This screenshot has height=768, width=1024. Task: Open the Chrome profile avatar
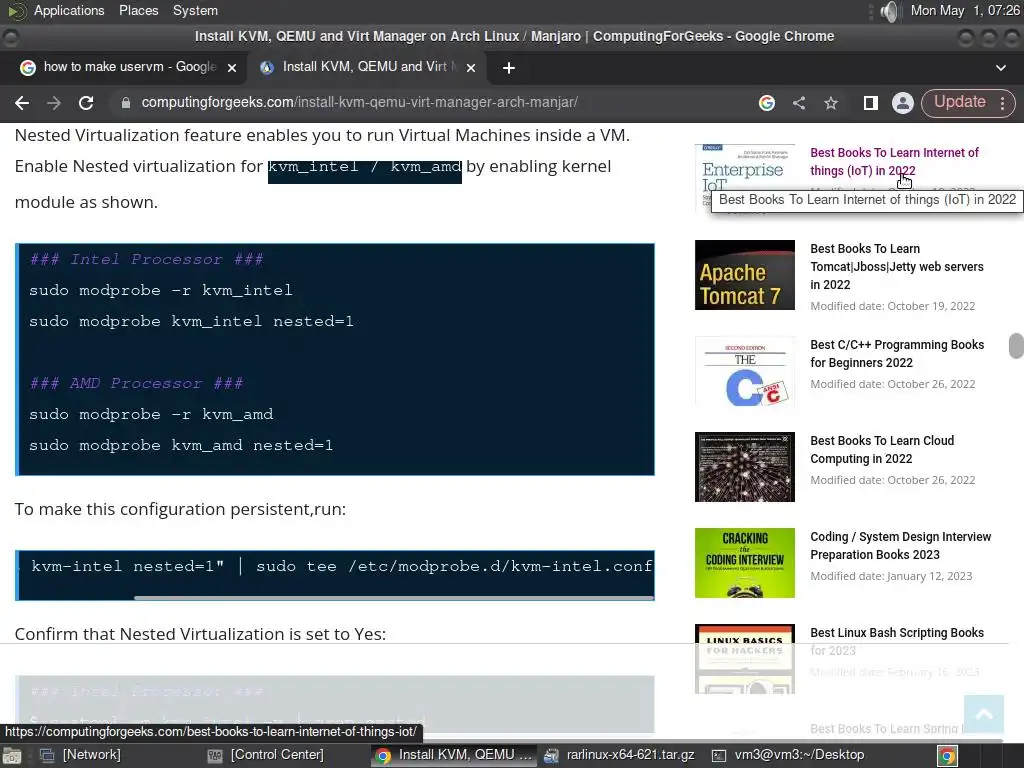coord(903,103)
